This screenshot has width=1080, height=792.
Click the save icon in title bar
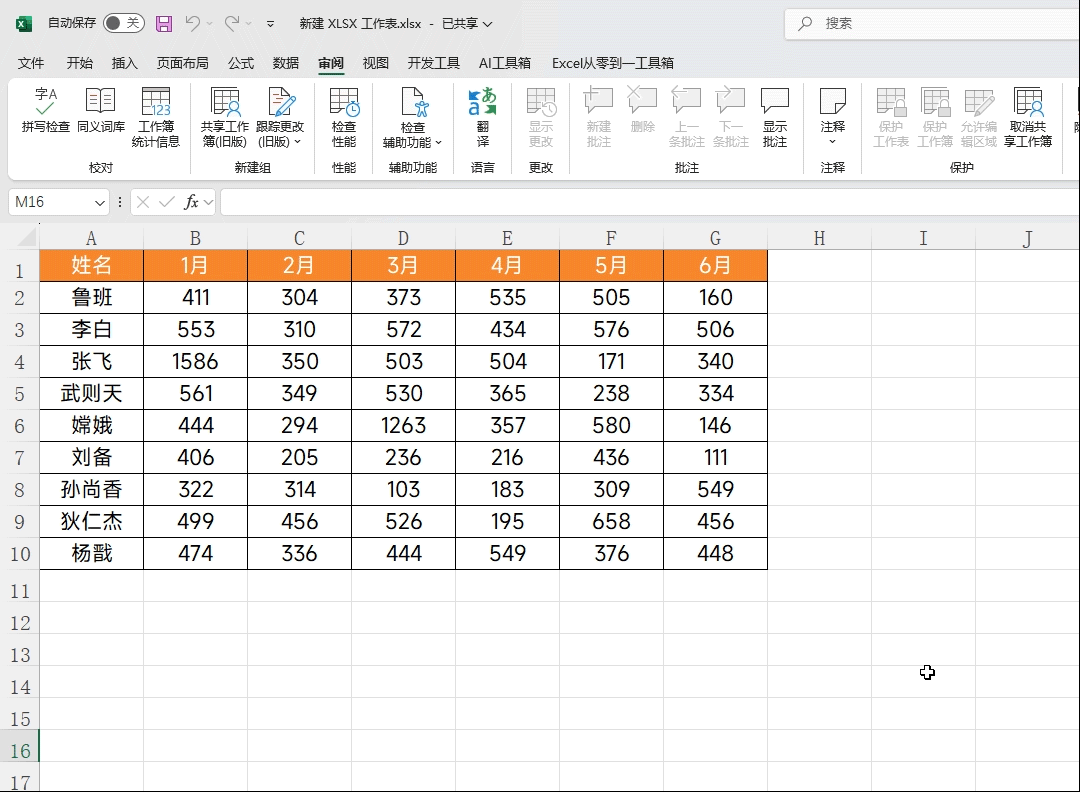point(164,23)
